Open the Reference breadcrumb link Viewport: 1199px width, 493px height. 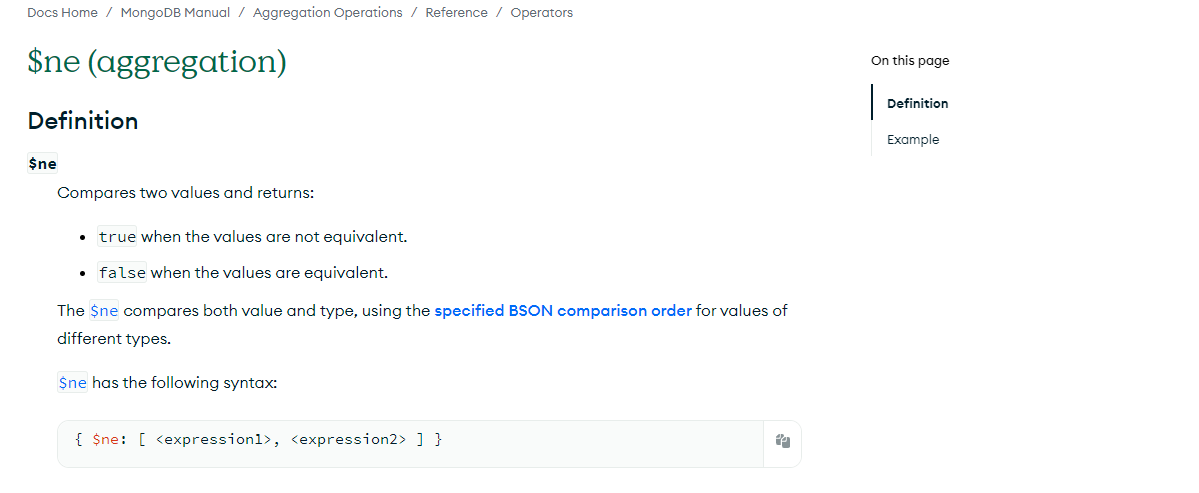456,13
